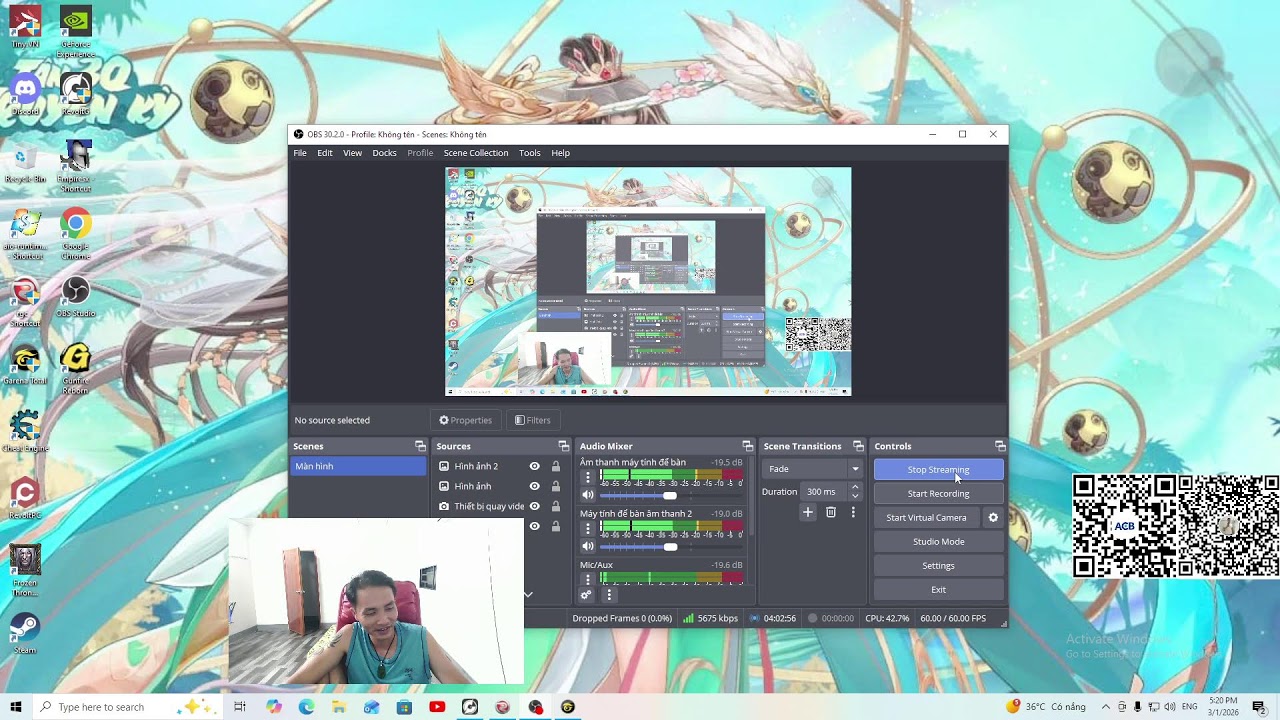The height and width of the screenshot is (720, 1280).
Task: Open Windows Start menu
Action: [x=16, y=707]
